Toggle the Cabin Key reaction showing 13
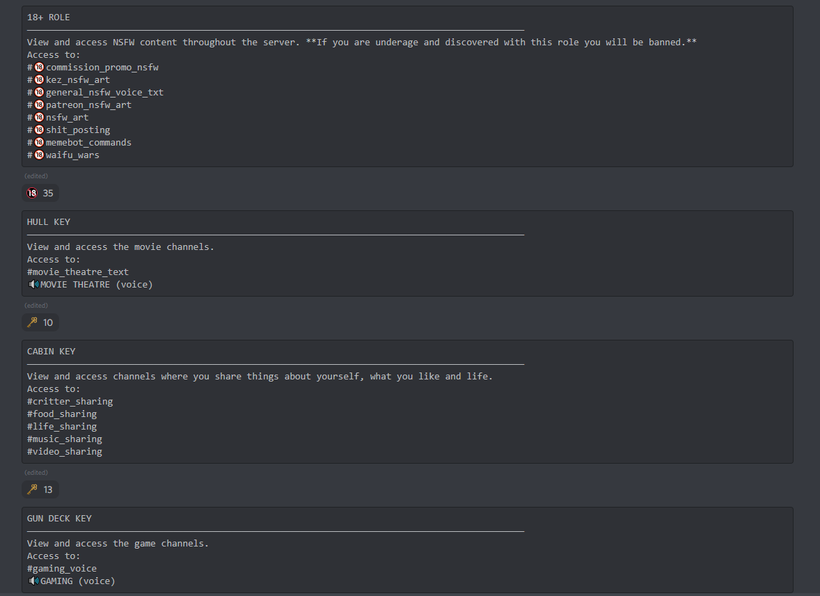The height and width of the screenshot is (596, 820). point(40,489)
